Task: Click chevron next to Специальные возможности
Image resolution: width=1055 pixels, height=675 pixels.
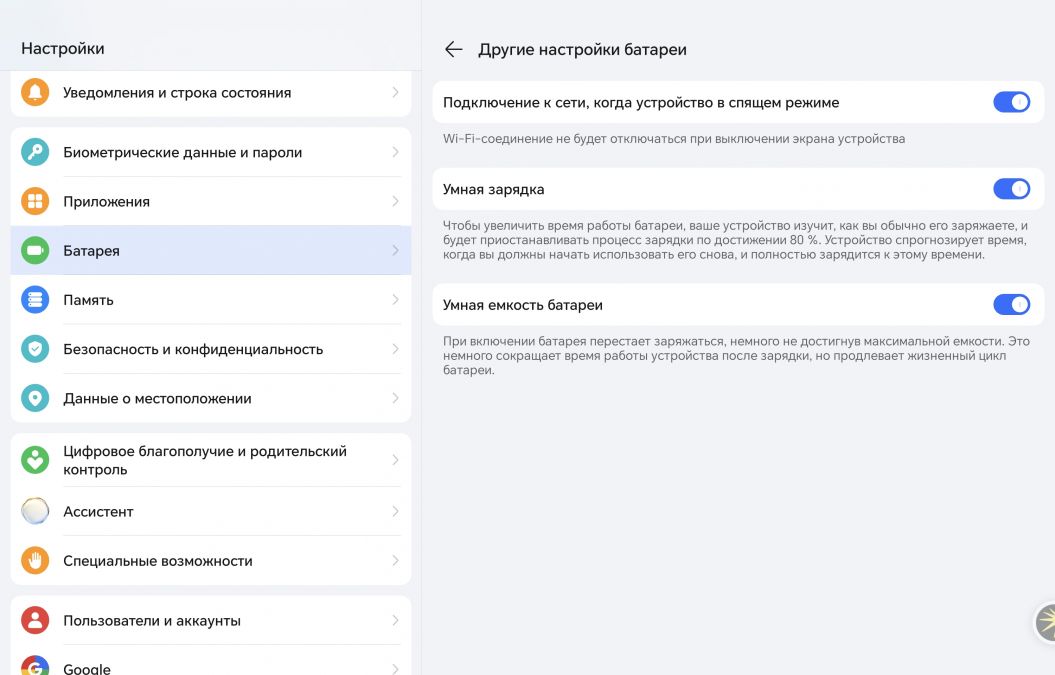Action: [x=396, y=560]
